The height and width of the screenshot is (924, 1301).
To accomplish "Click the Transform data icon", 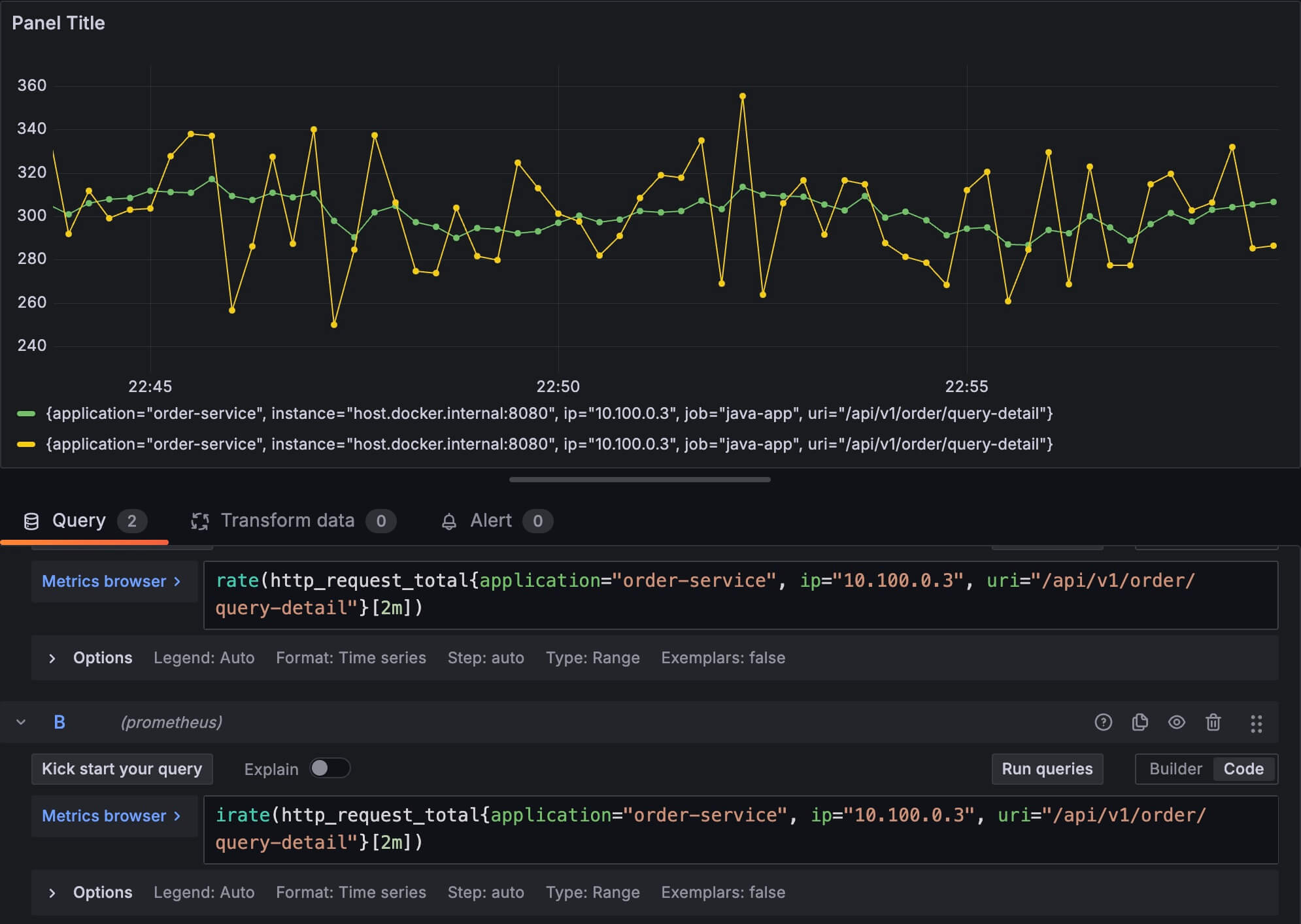I will tap(199, 521).
